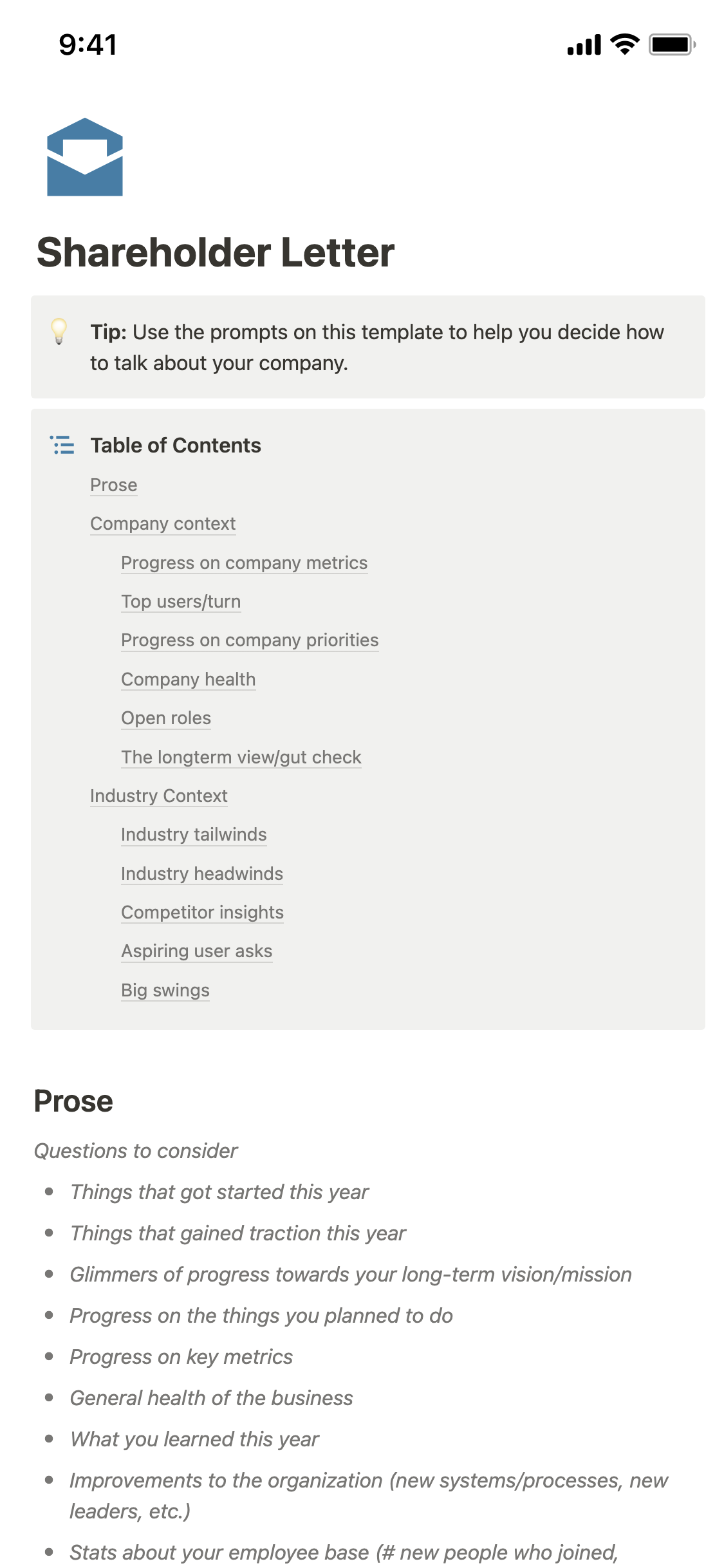724x1568 pixels.
Task: Tap the Wi-Fi status icon
Action: [624, 44]
